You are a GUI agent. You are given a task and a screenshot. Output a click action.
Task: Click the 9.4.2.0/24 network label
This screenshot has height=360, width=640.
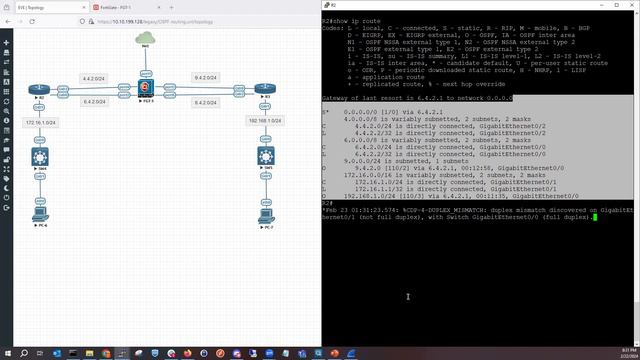(206, 78)
